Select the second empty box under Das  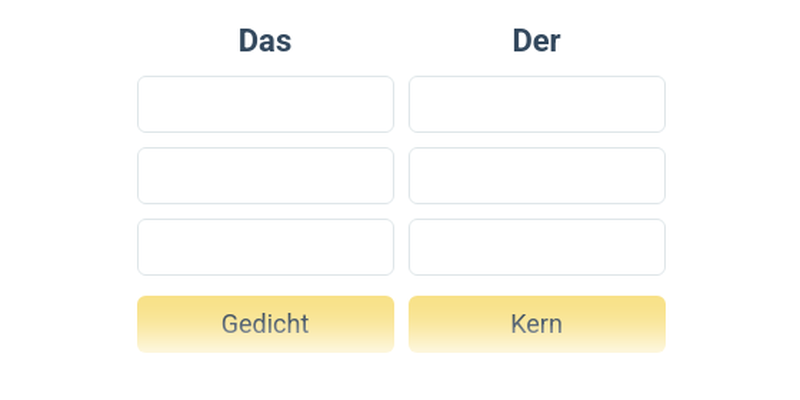click(x=265, y=175)
